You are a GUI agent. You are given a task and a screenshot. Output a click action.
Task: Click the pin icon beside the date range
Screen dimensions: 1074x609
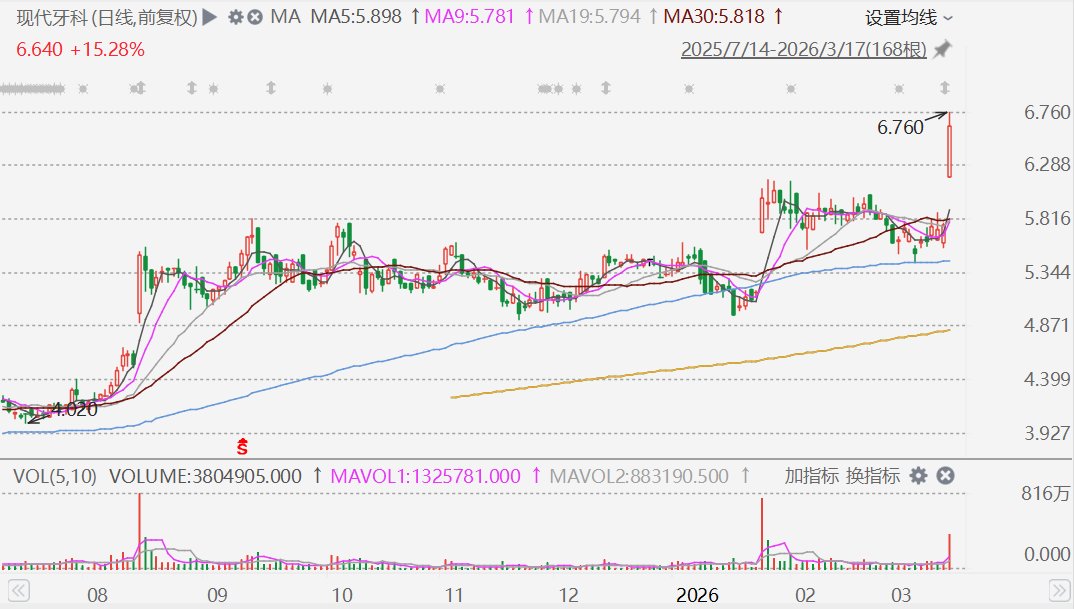tap(944, 49)
